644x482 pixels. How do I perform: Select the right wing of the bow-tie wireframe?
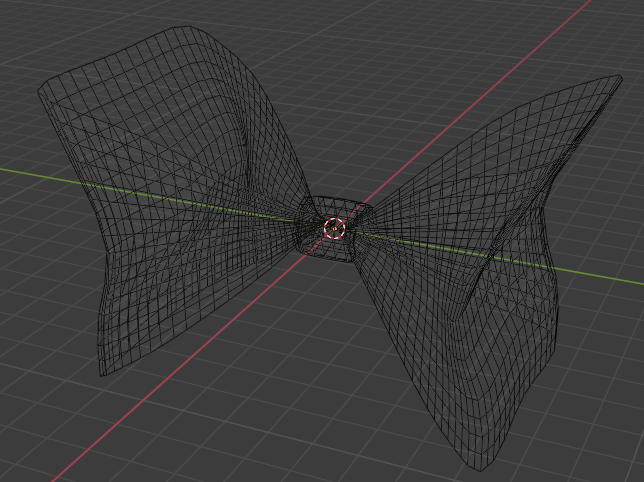point(489,271)
